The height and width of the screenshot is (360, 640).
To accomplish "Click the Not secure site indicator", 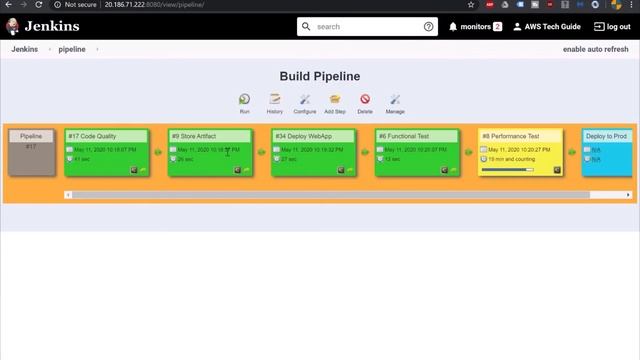I will coord(76,4).
